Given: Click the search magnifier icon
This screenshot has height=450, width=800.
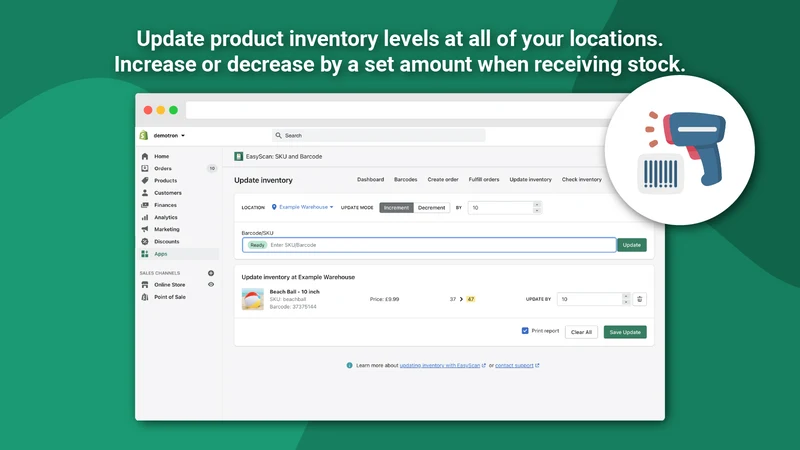Looking at the screenshot, I should [279, 136].
